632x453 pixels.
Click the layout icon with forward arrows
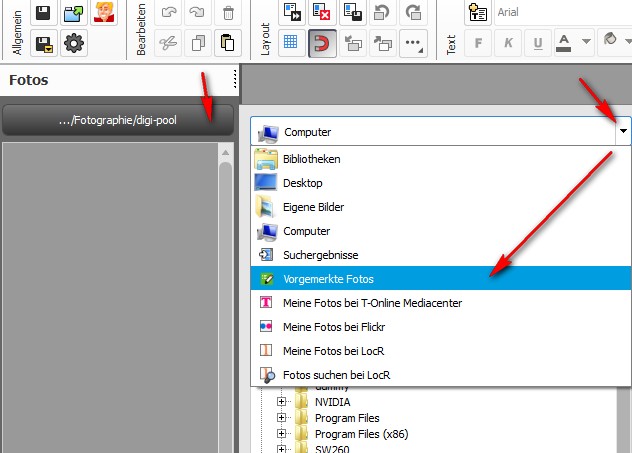(292, 12)
